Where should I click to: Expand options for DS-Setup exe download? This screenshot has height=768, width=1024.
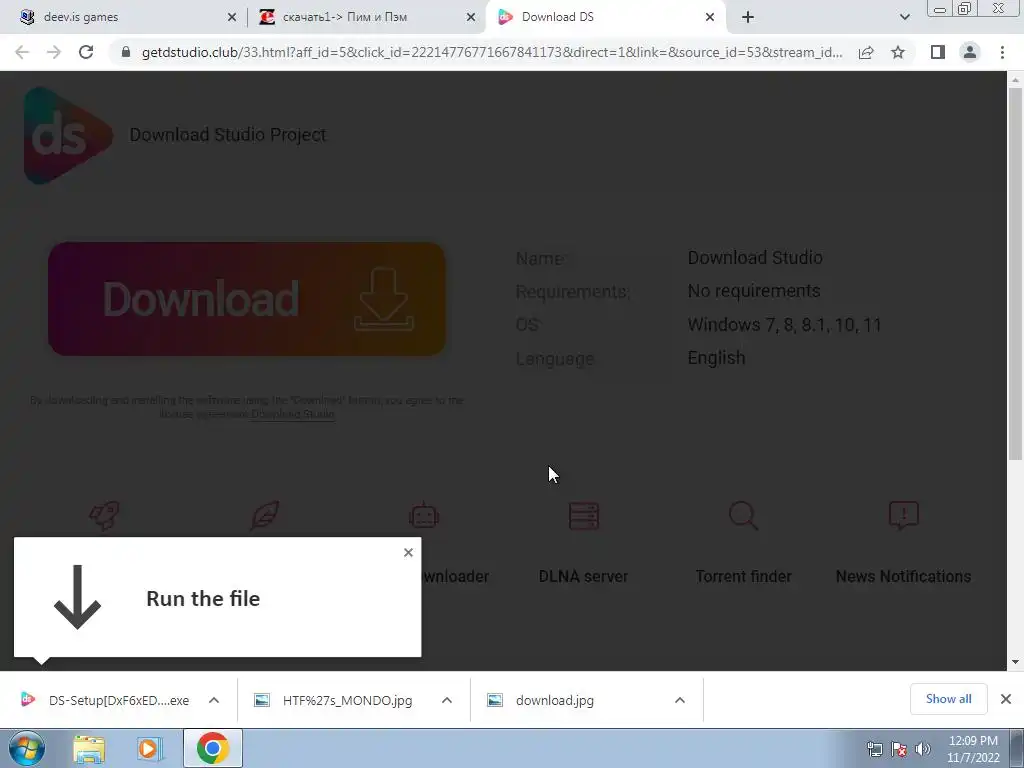tap(214, 700)
